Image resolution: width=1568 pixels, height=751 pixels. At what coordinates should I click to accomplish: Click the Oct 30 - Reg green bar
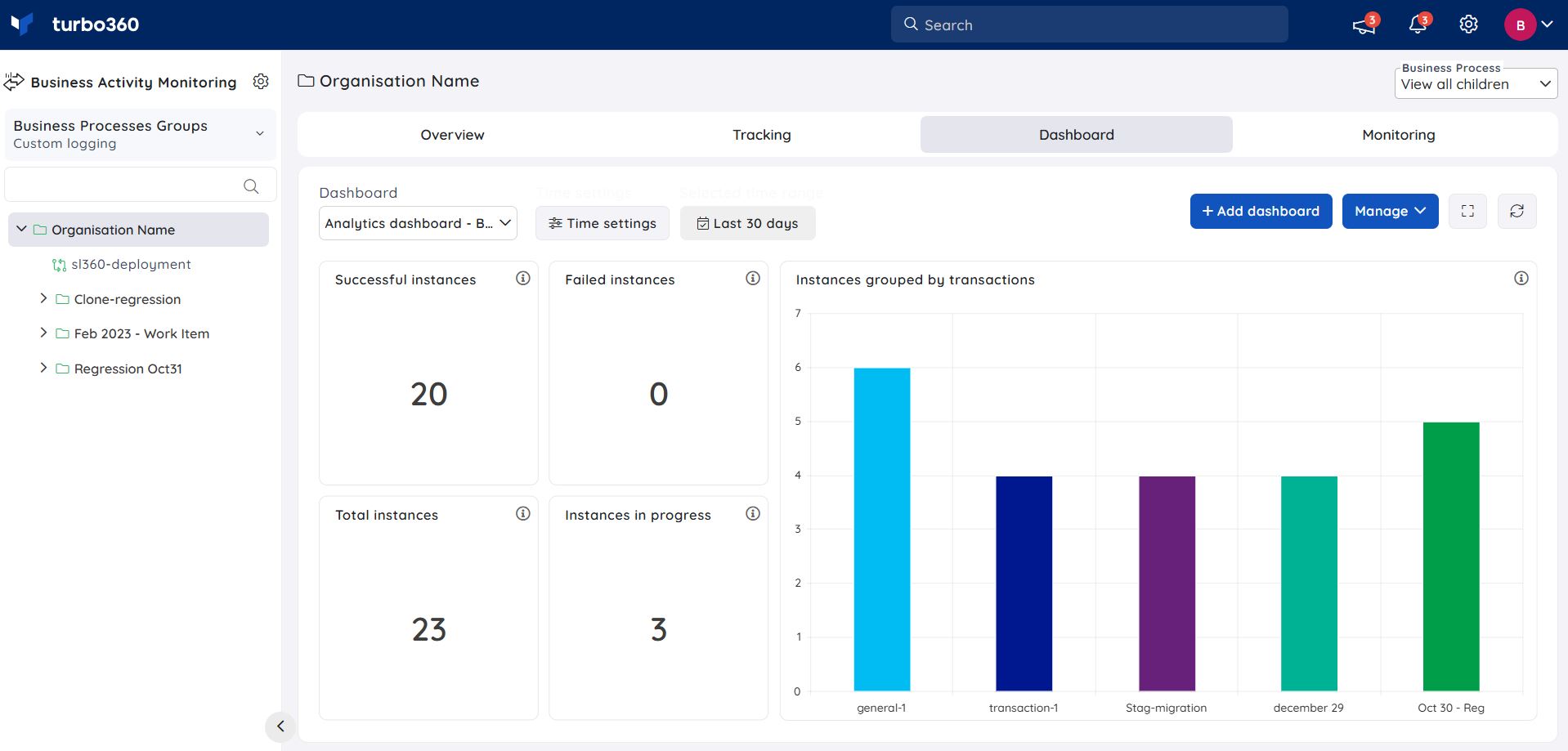(x=1451, y=557)
